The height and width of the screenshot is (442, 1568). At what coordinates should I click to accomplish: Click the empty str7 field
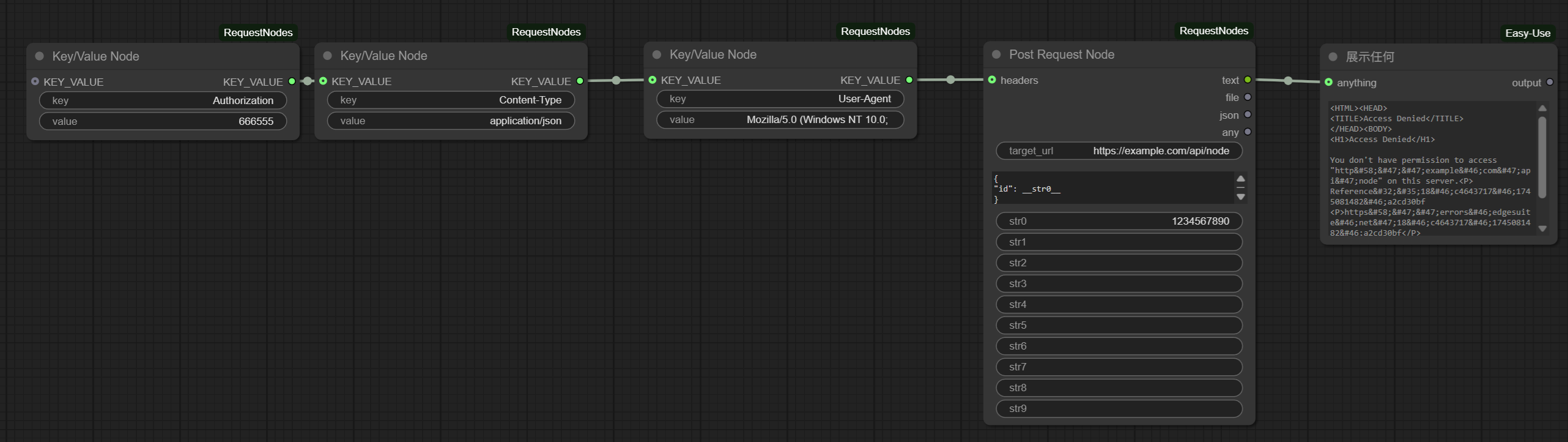[1119, 367]
